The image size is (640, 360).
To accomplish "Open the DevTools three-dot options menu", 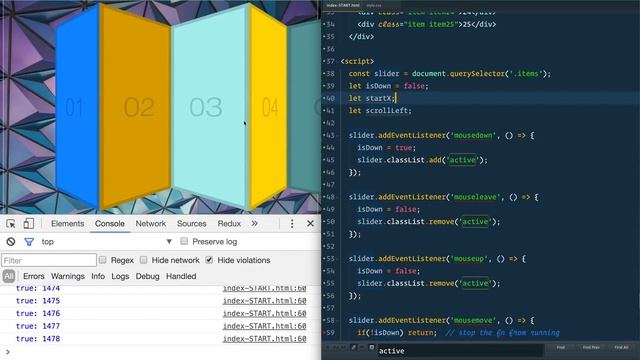I will pos(292,224).
